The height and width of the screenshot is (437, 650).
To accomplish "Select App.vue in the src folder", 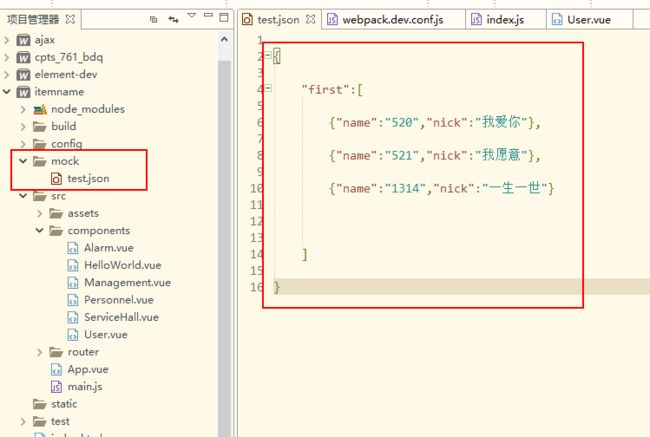I will coord(88,369).
